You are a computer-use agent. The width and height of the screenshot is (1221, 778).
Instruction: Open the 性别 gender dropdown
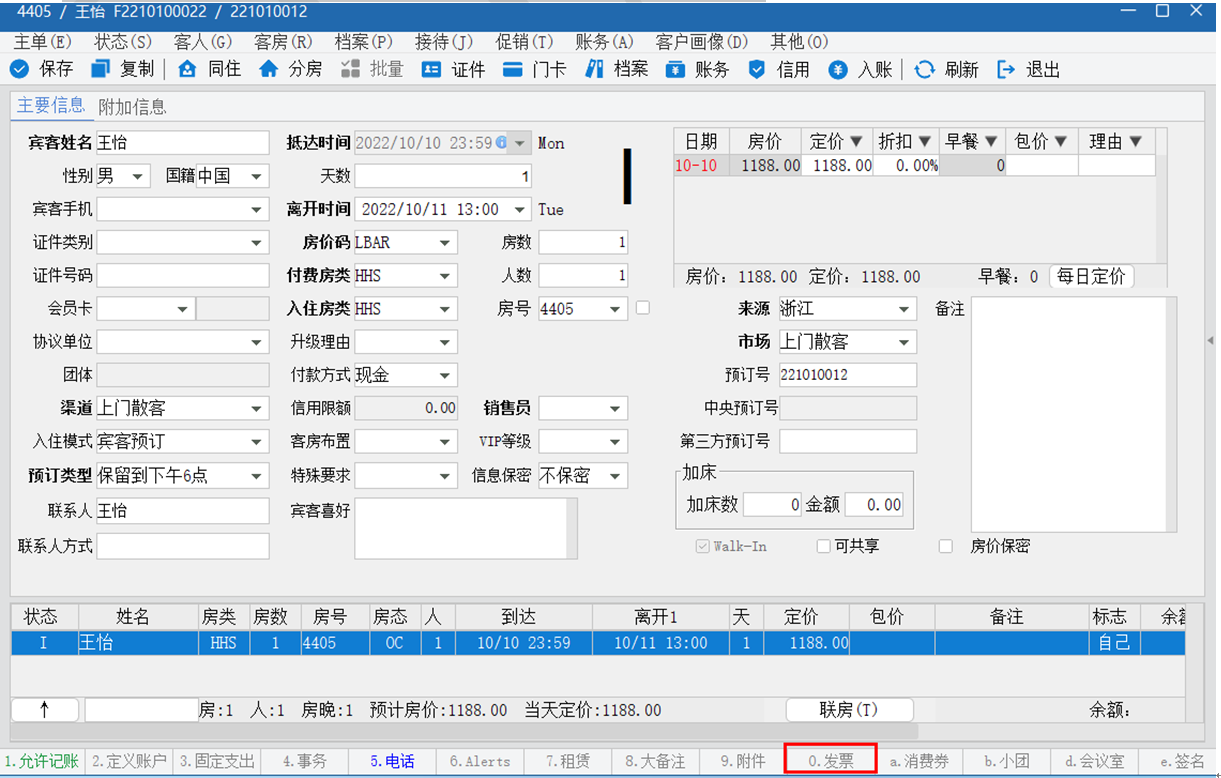tap(137, 176)
